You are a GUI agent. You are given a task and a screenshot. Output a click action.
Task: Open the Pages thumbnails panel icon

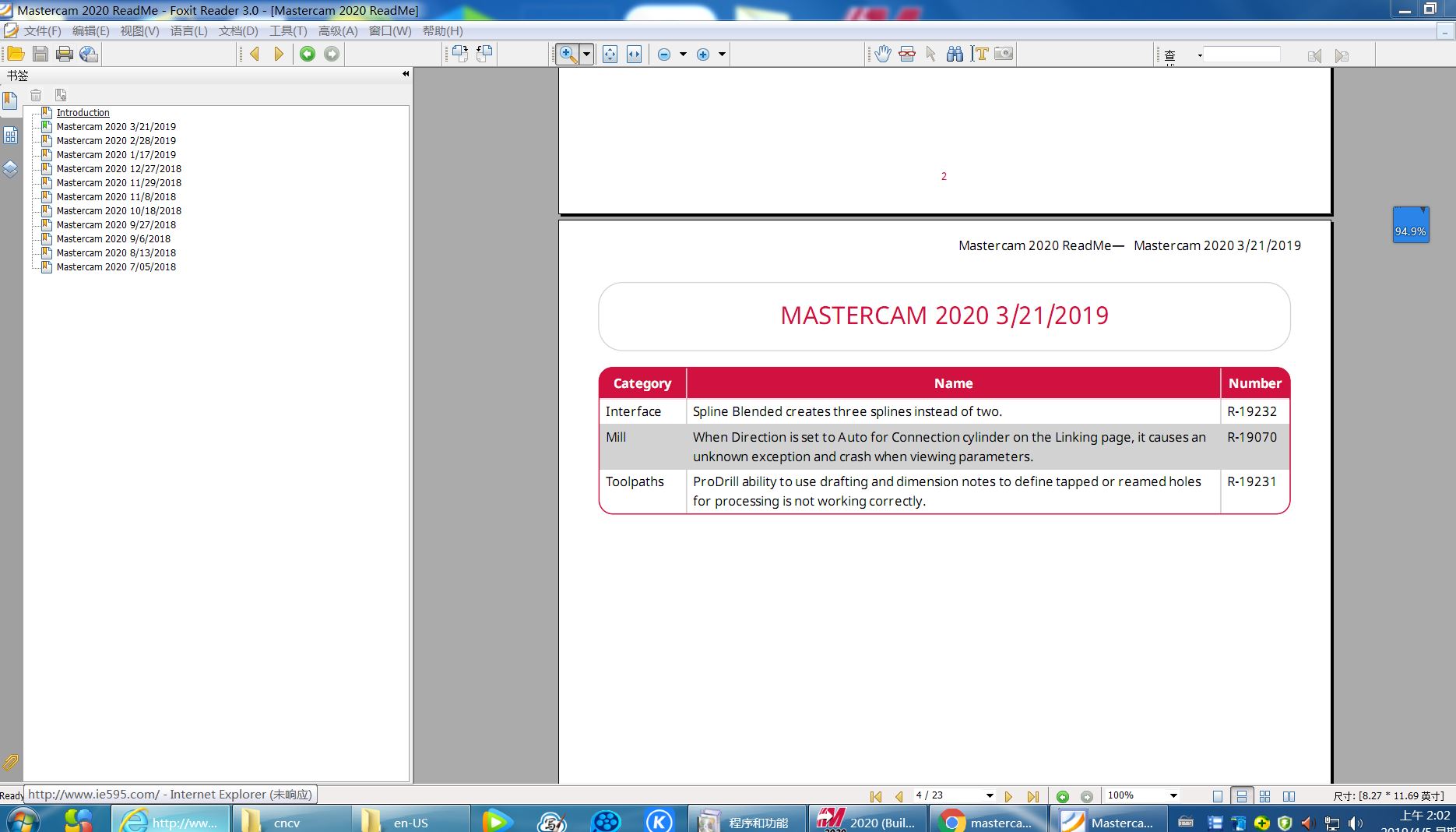pyautogui.click(x=10, y=136)
